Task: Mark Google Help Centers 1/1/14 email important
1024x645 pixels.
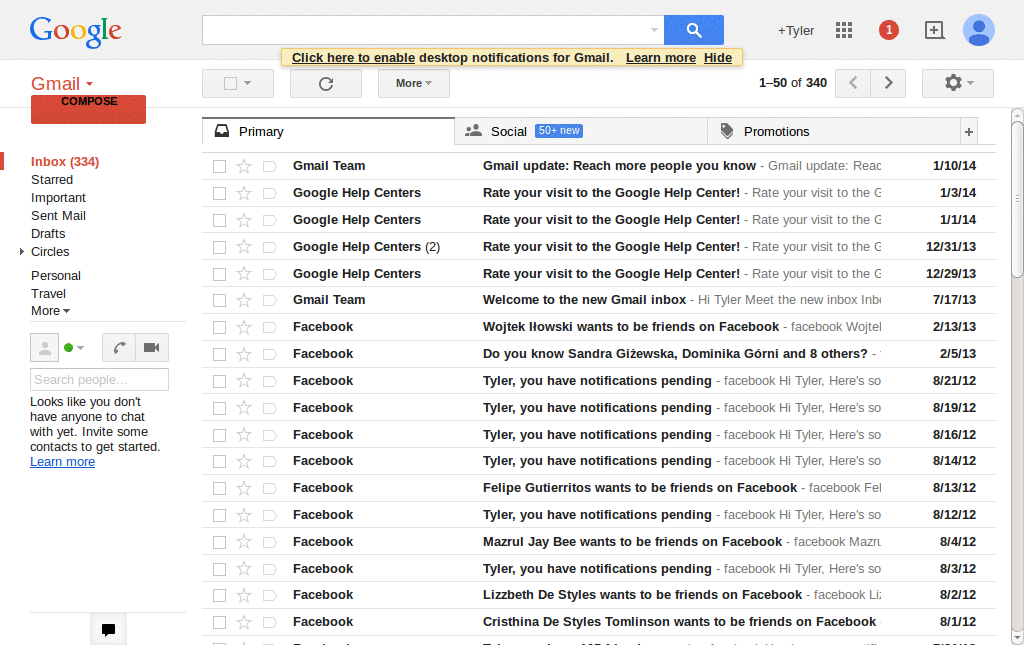Action: tap(269, 220)
